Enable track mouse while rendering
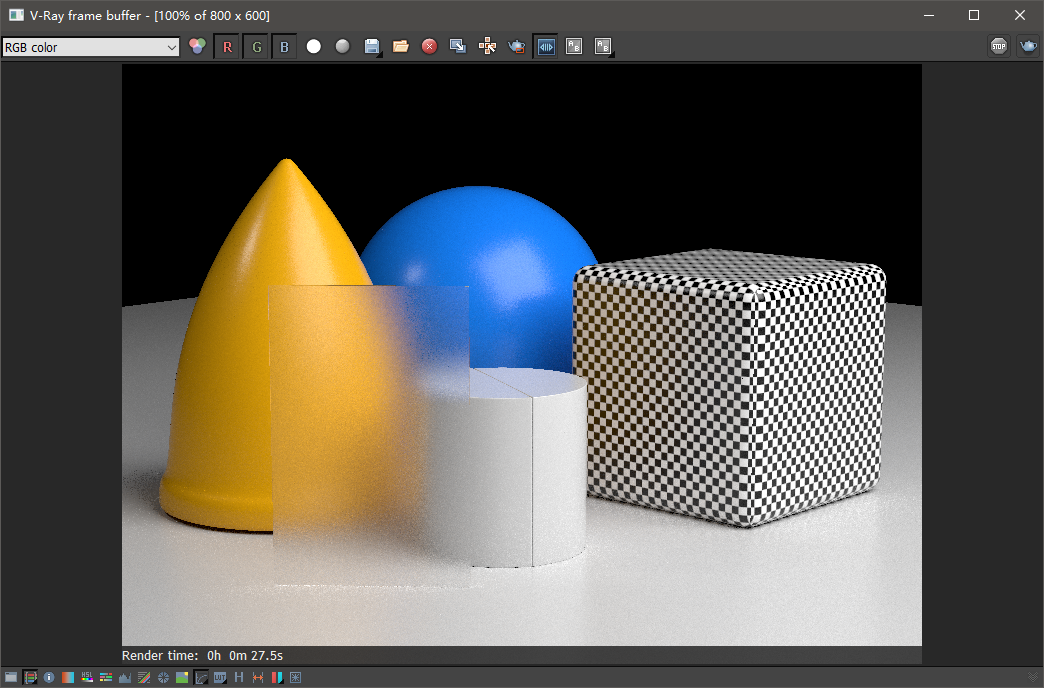1044x688 pixels. point(487,46)
